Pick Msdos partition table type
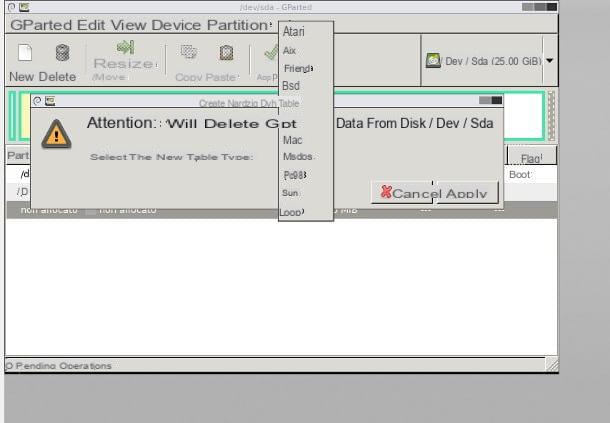This screenshot has width=610, height=423. click(x=306, y=157)
